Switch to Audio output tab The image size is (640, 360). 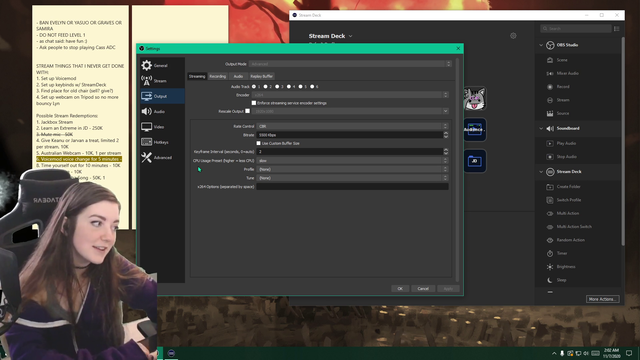pyautogui.click(x=238, y=76)
